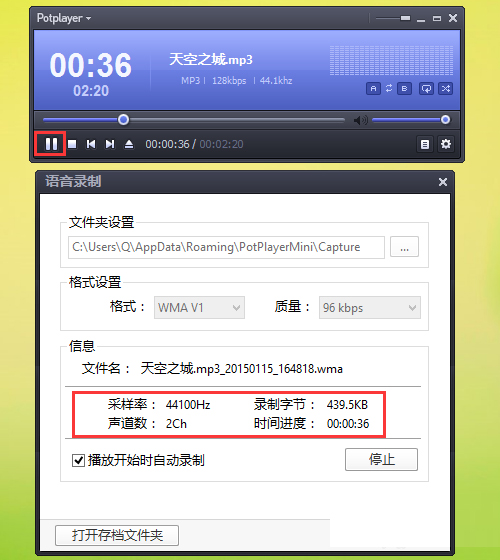This screenshot has width=500, height=560.
Task: Click the 打开存档文件夹 button
Action: coord(117,535)
